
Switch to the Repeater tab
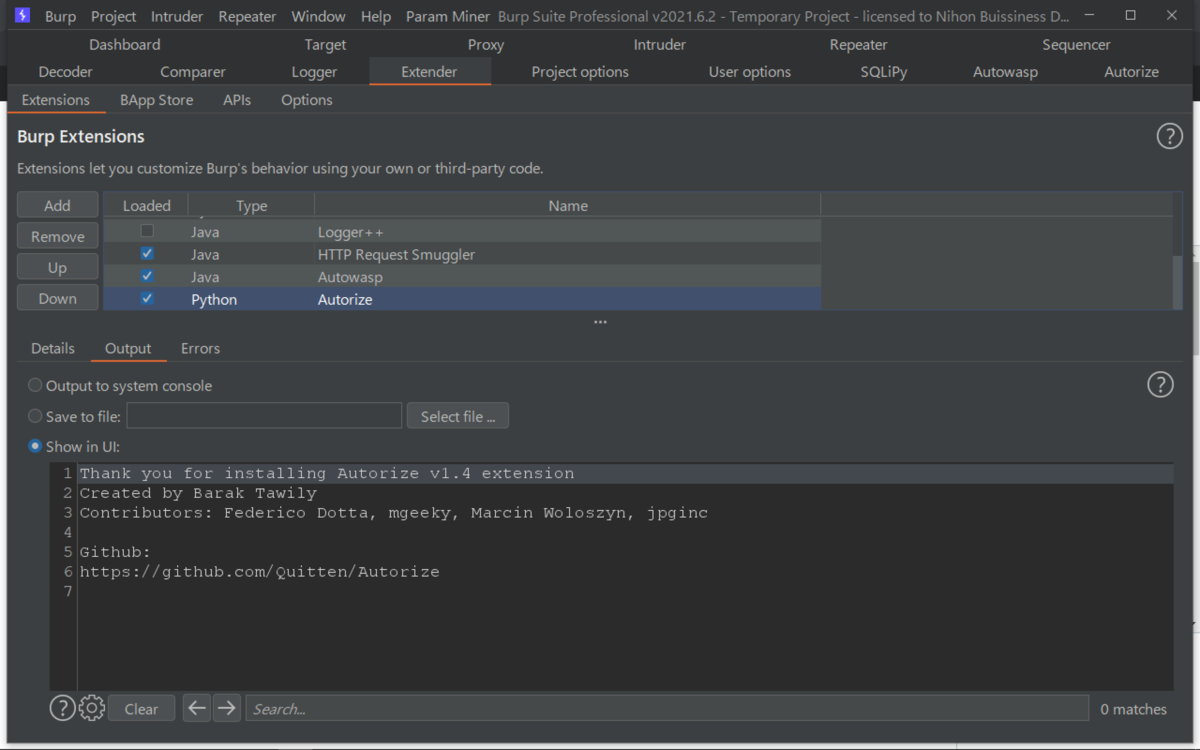[859, 44]
